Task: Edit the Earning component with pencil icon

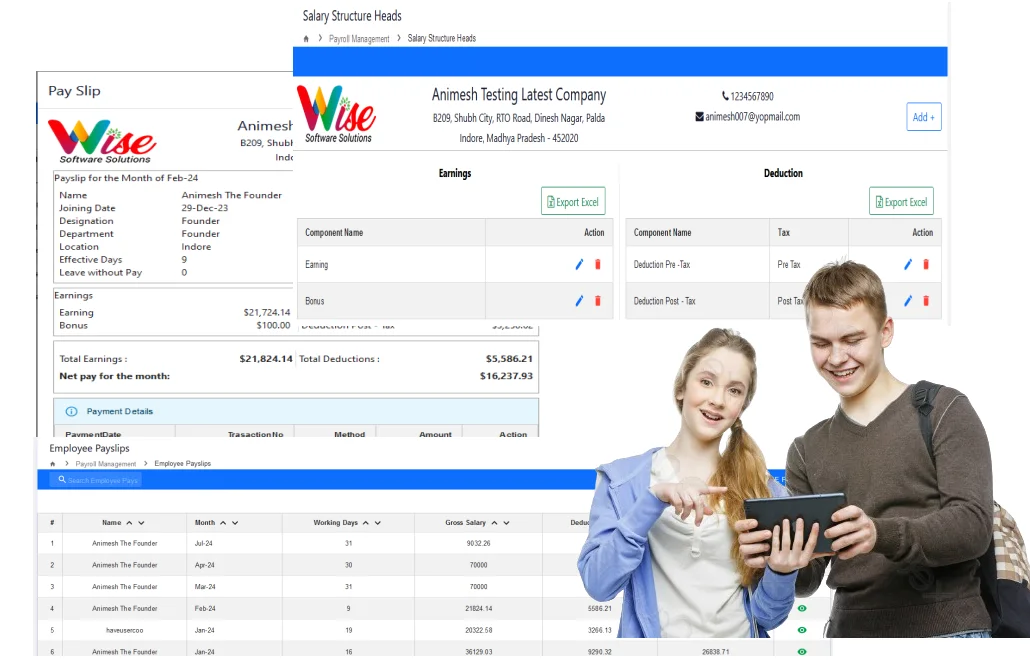Action: point(579,265)
